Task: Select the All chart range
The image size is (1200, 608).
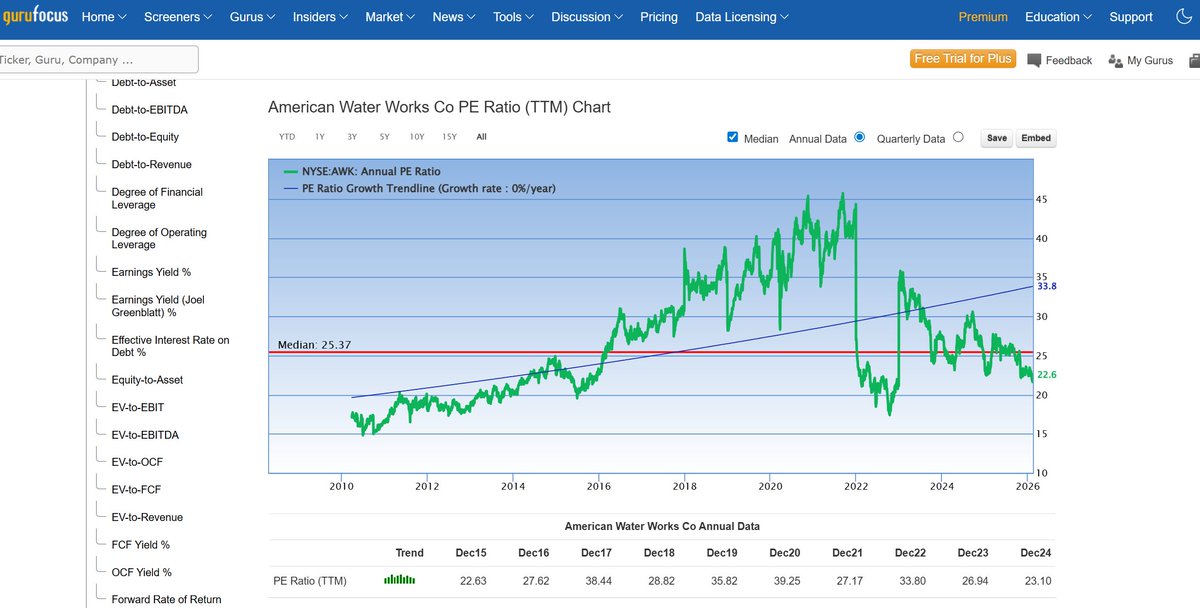Action: click(x=482, y=137)
